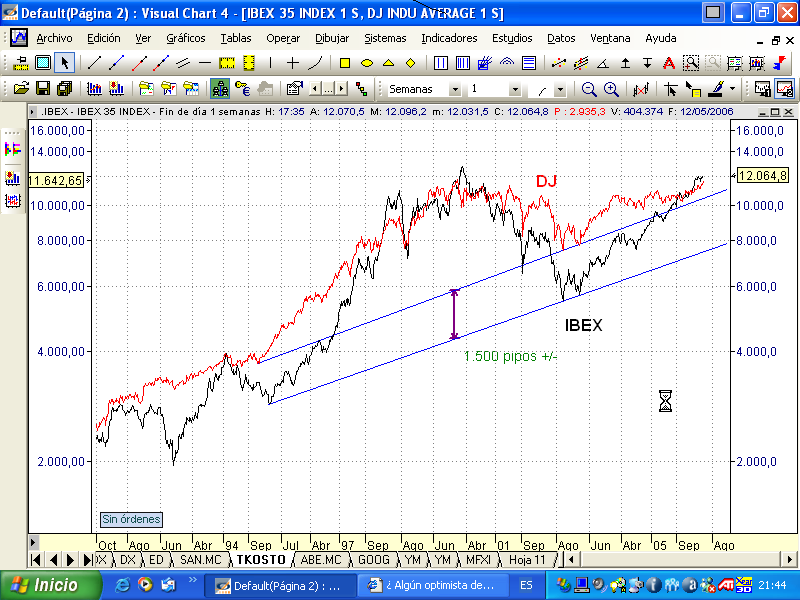Toggle the crosshair cursor mode icon
Viewport: 800px width, 600px height.
point(670,89)
